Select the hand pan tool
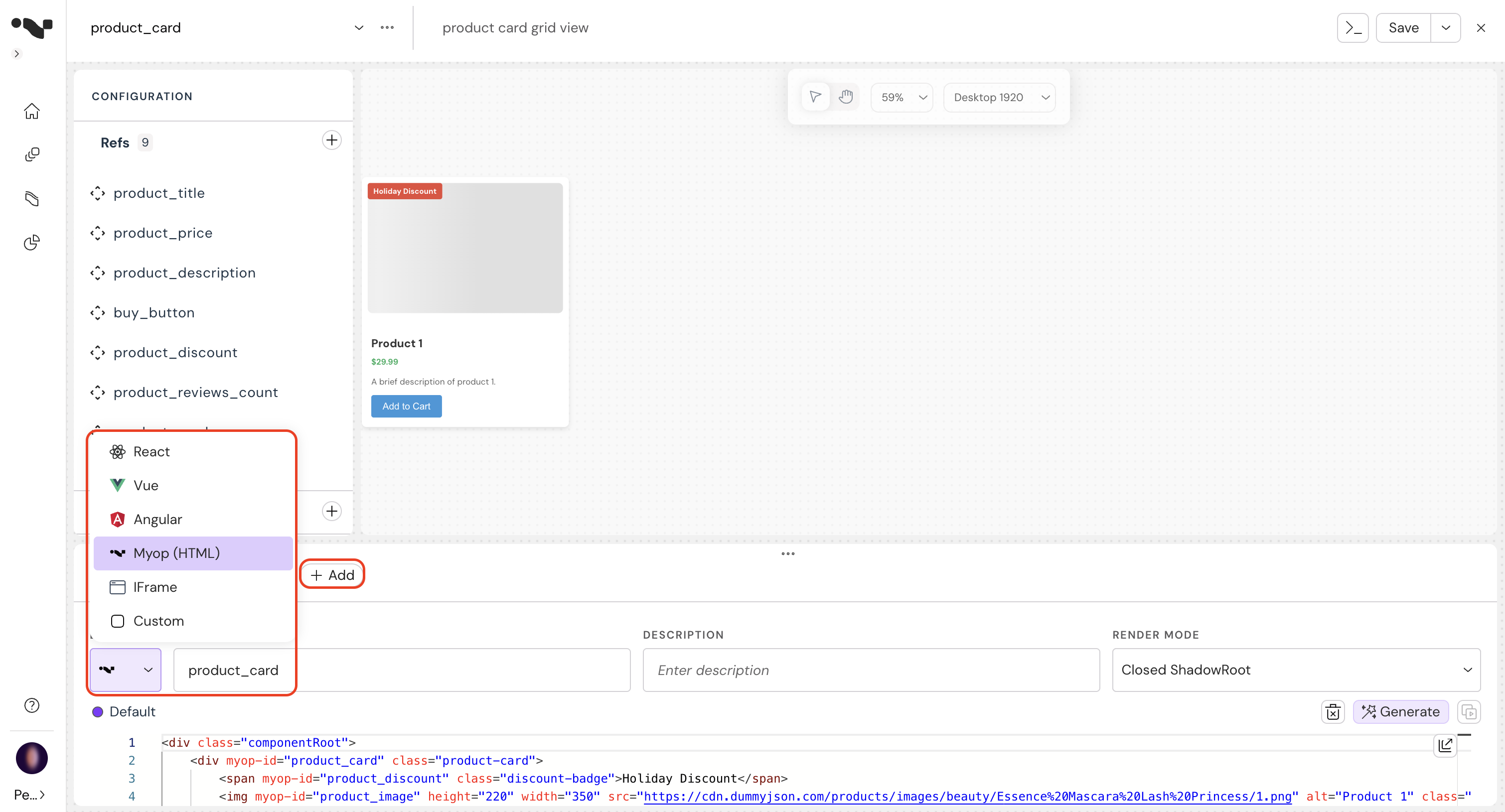The height and width of the screenshot is (812, 1505). pyautogui.click(x=845, y=96)
